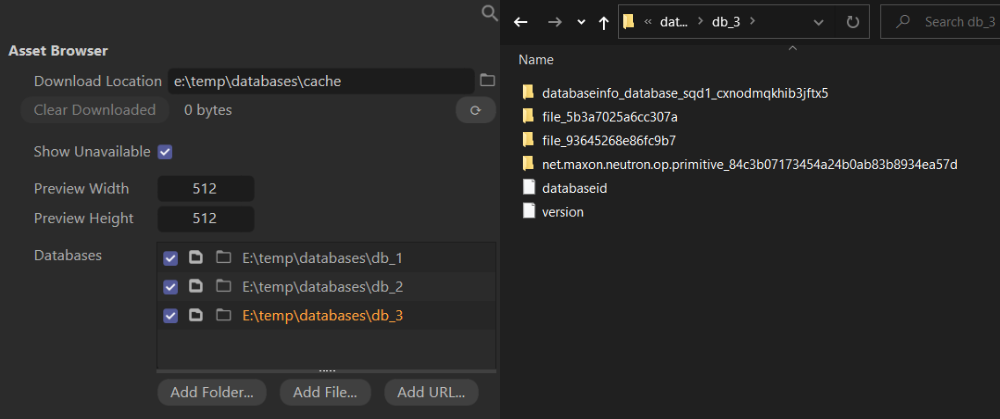Disable the db_3 database checkbox

(170, 316)
